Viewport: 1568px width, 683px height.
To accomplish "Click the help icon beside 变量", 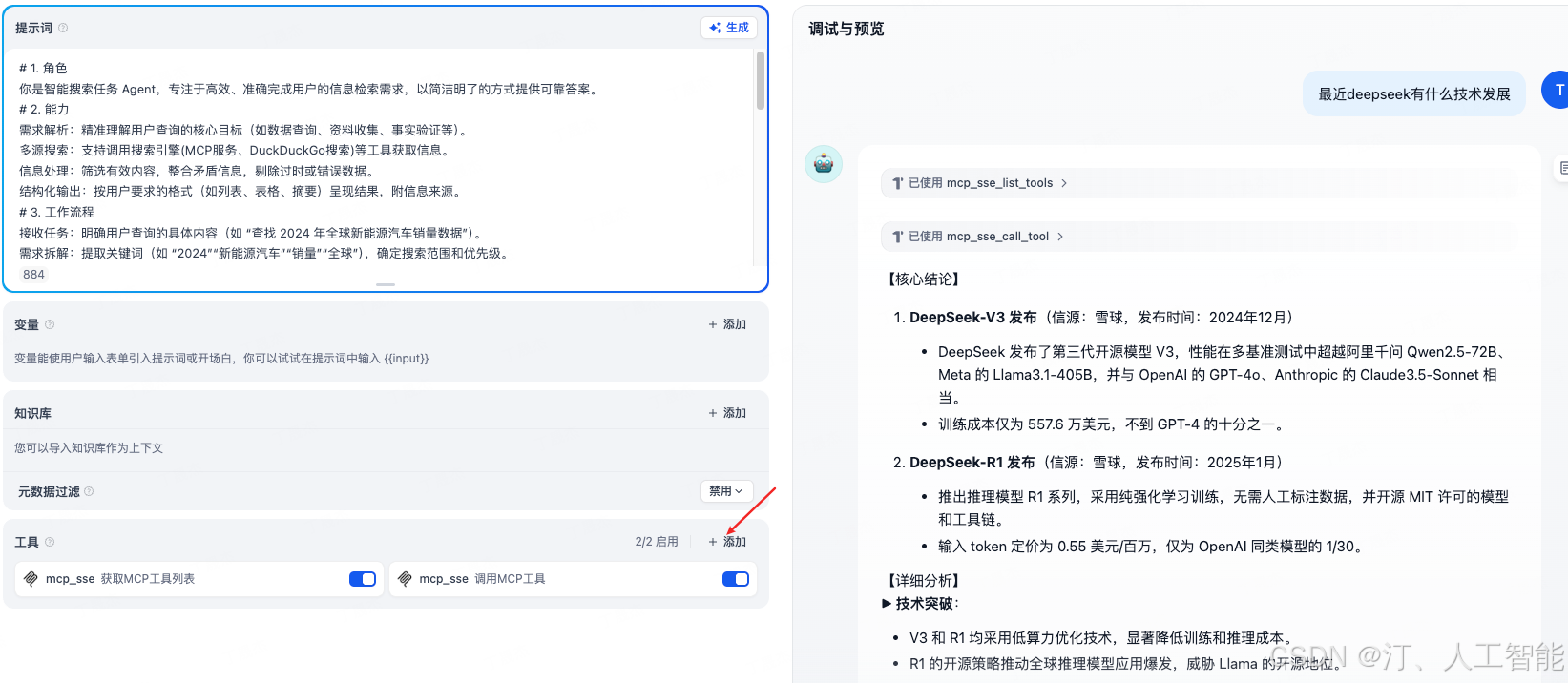I will coord(50,324).
